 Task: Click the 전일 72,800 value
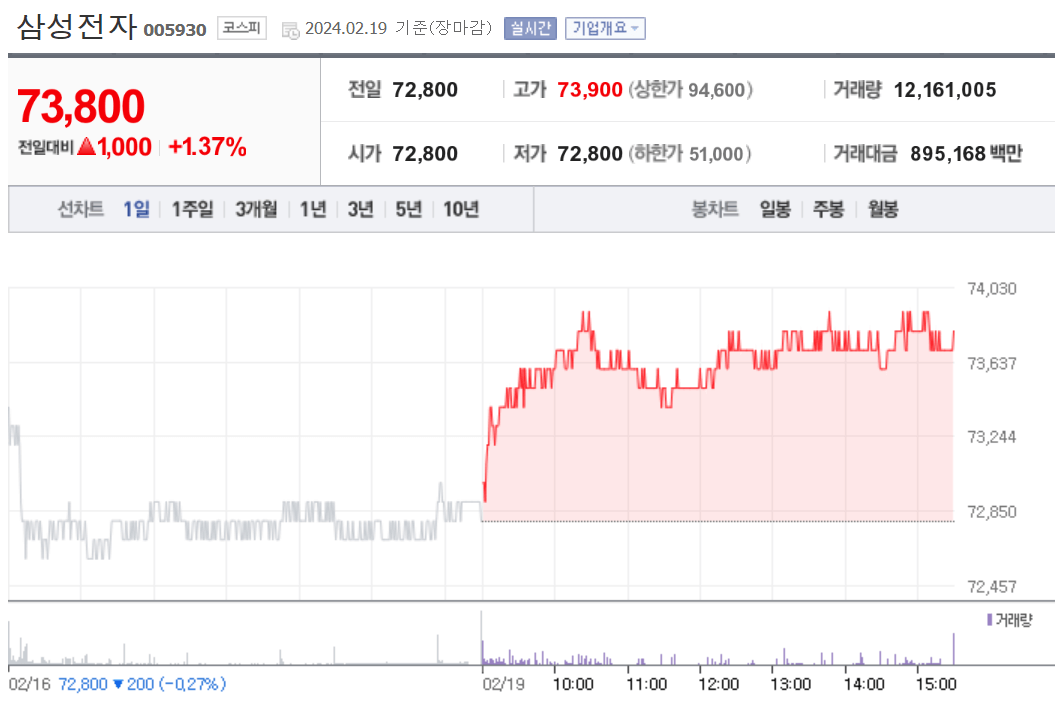click(x=425, y=89)
